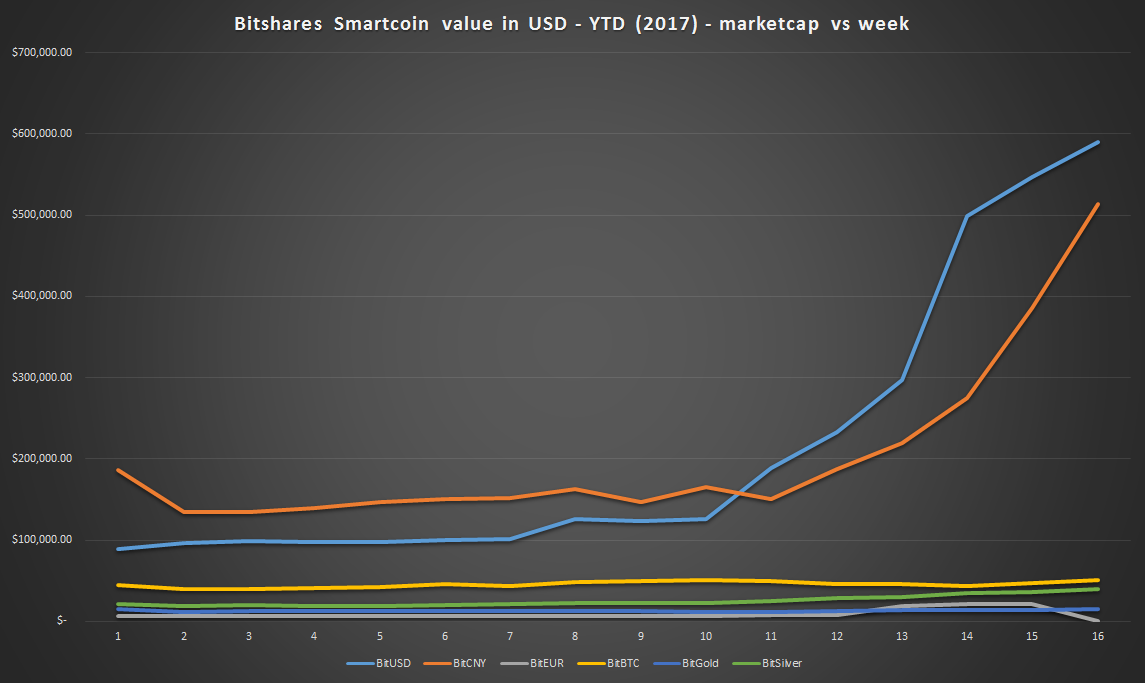Click week 4 on the x-axis
Viewport: 1145px width, 683px height.
point(314,637)
